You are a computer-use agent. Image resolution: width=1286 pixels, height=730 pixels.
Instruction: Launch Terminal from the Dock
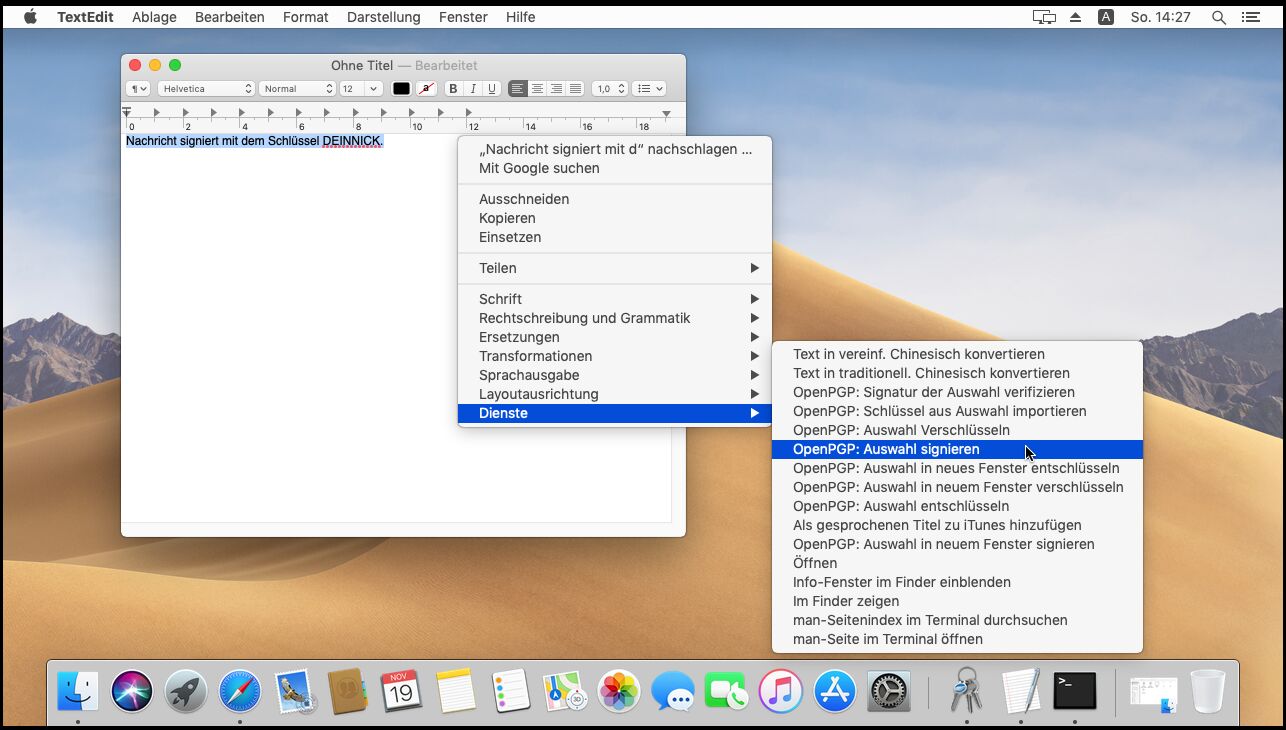(1075, 691)
